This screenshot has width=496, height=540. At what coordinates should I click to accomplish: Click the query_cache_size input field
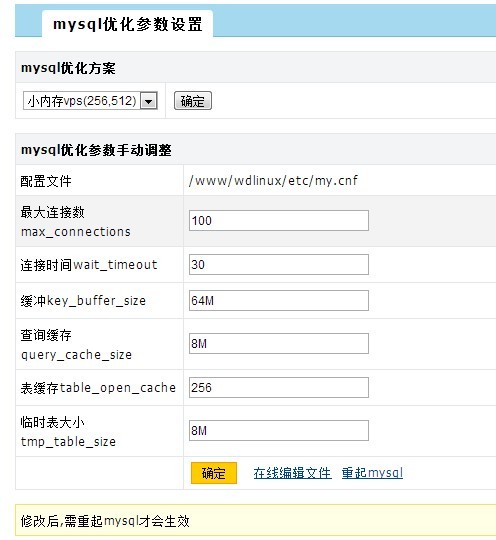click(279, 343)
